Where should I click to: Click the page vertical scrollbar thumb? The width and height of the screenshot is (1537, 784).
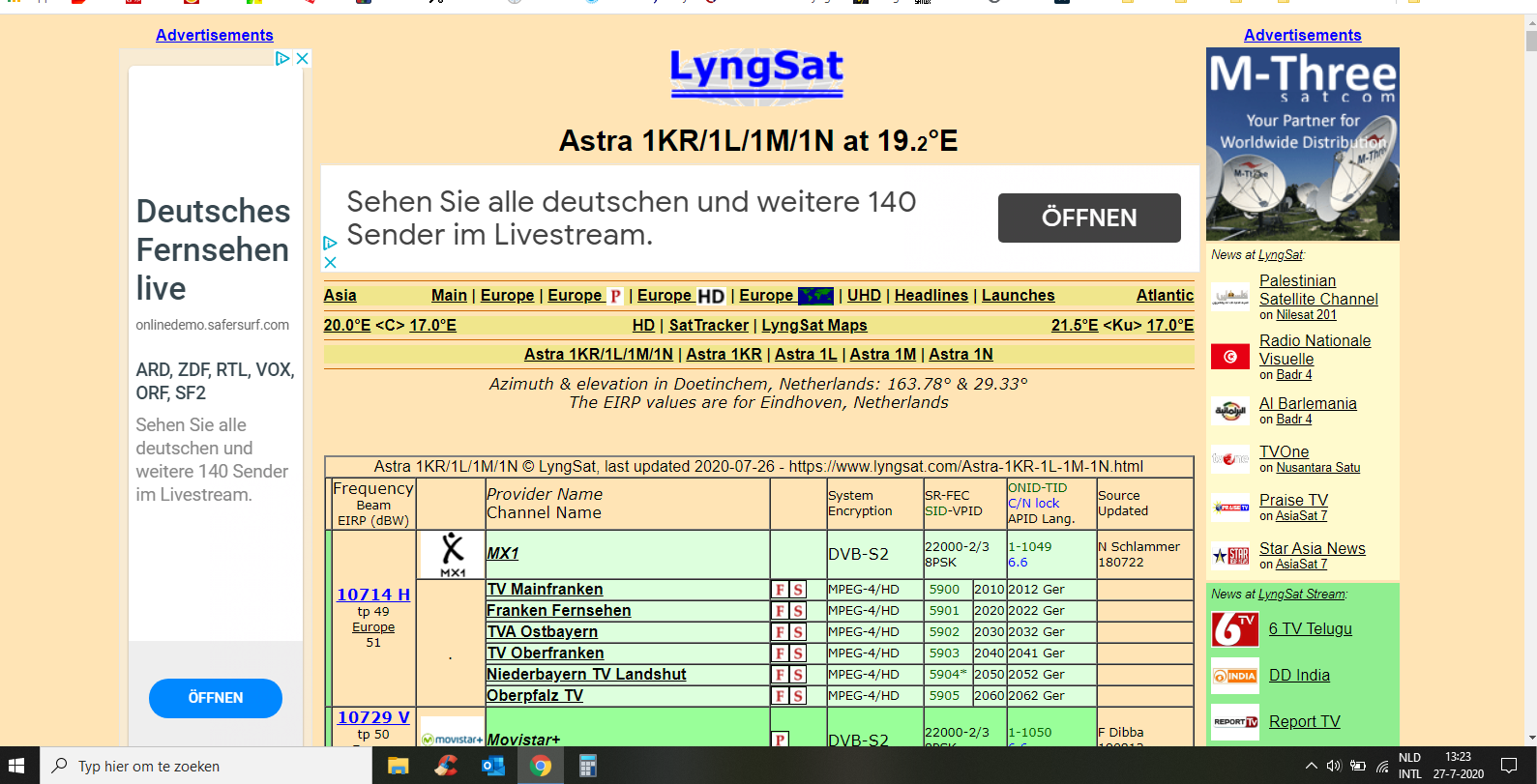tap(1530, 41)
